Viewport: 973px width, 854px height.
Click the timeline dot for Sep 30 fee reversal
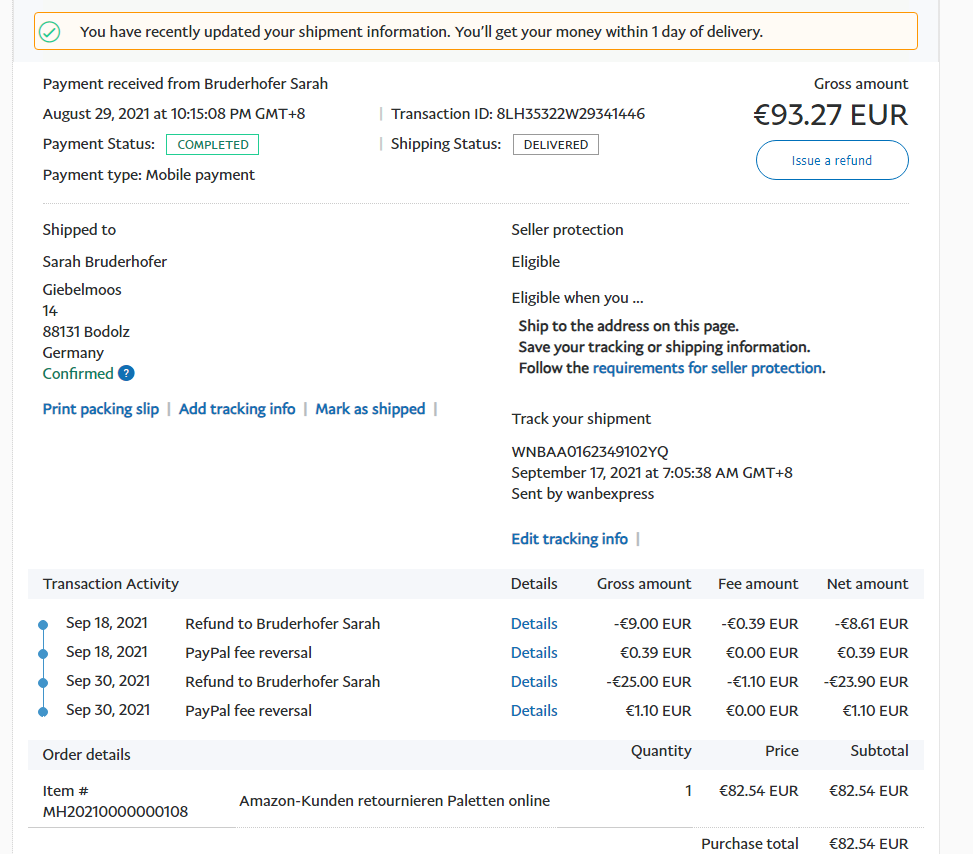[43, 712]
